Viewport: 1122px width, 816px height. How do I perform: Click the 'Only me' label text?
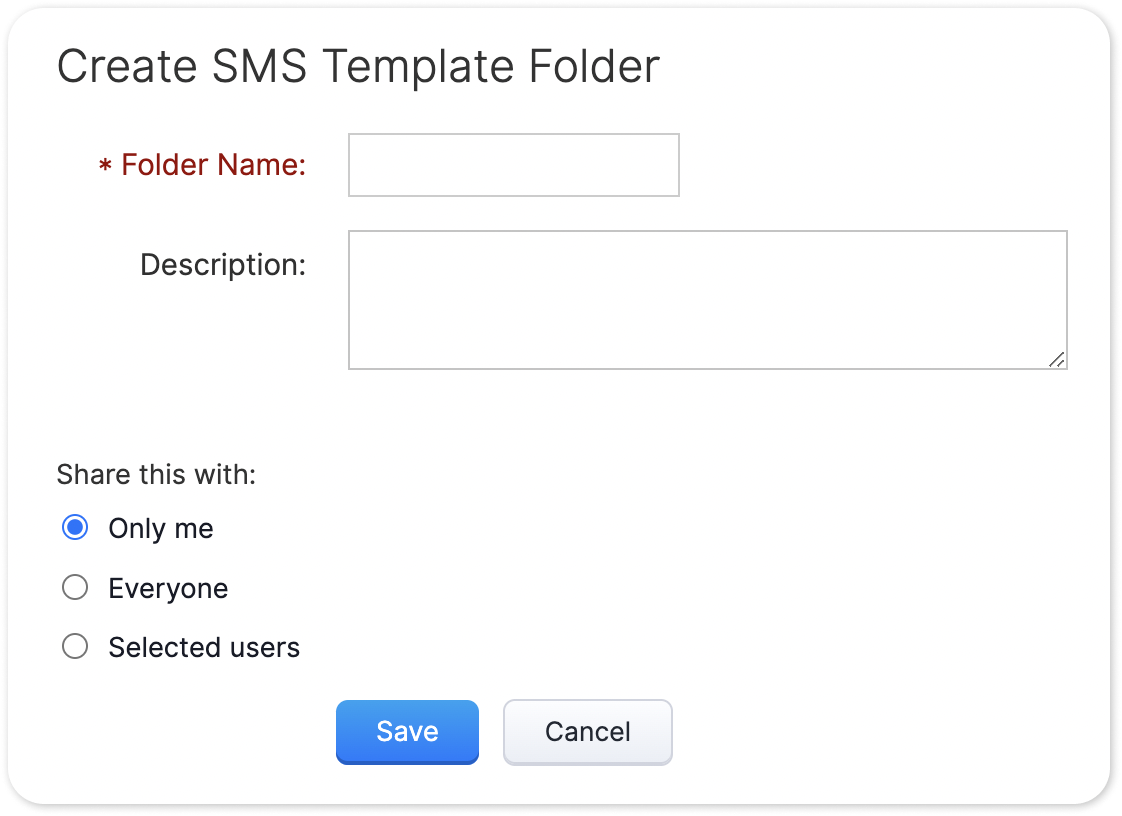click(x=161, y=528)
